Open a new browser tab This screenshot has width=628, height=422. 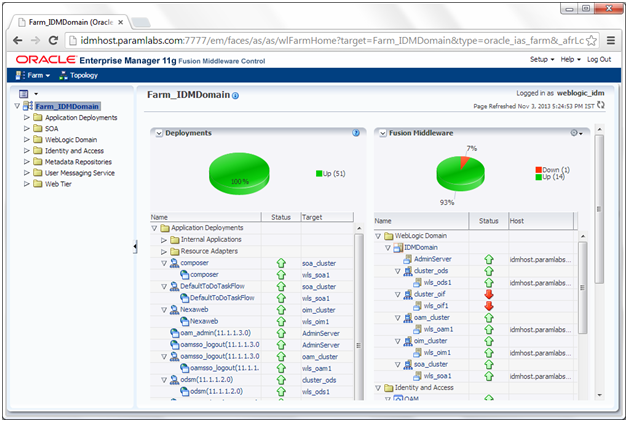141,22
